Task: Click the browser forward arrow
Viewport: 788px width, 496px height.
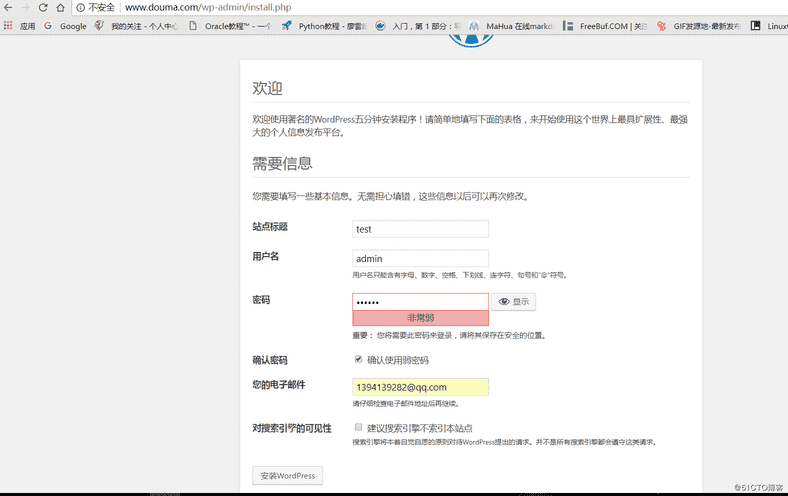Action: coord(25,8)
